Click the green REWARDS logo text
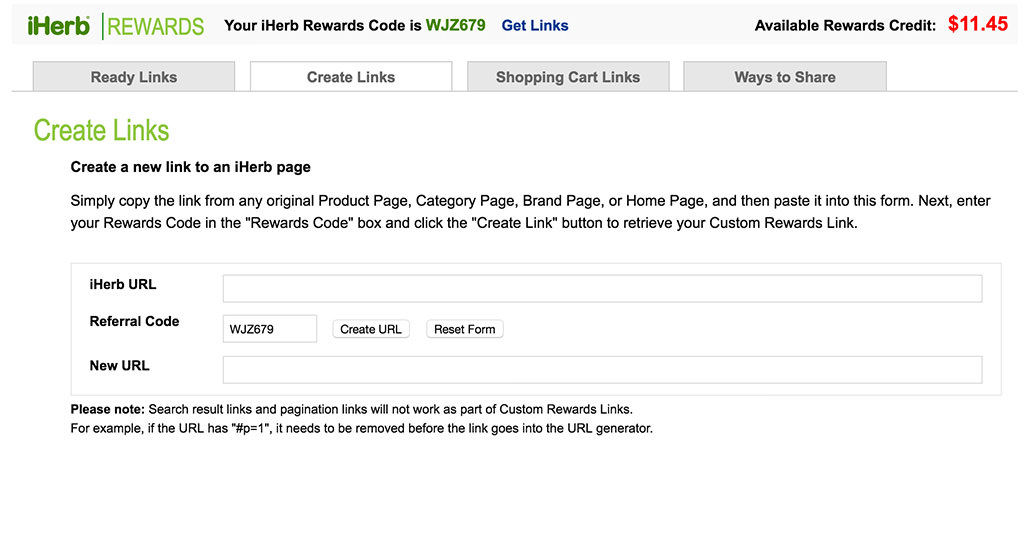Viewport: 1024px width, 536px height. tap(155, 27)
